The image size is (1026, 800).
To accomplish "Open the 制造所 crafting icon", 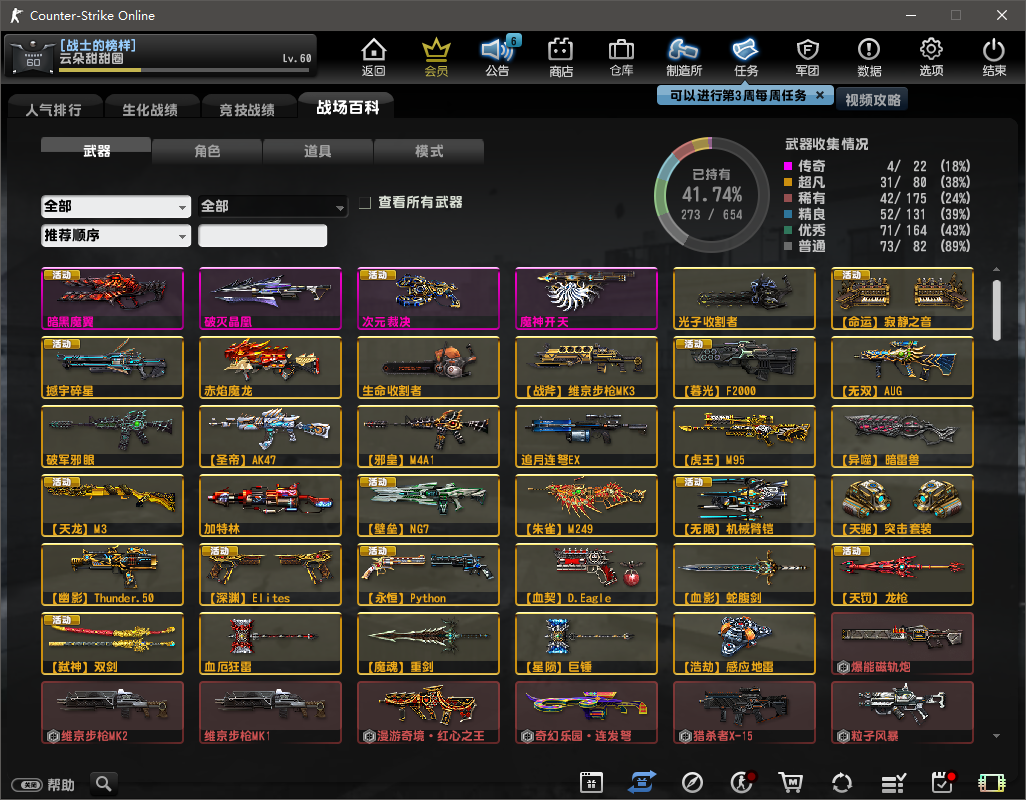I will pos(684,57).
